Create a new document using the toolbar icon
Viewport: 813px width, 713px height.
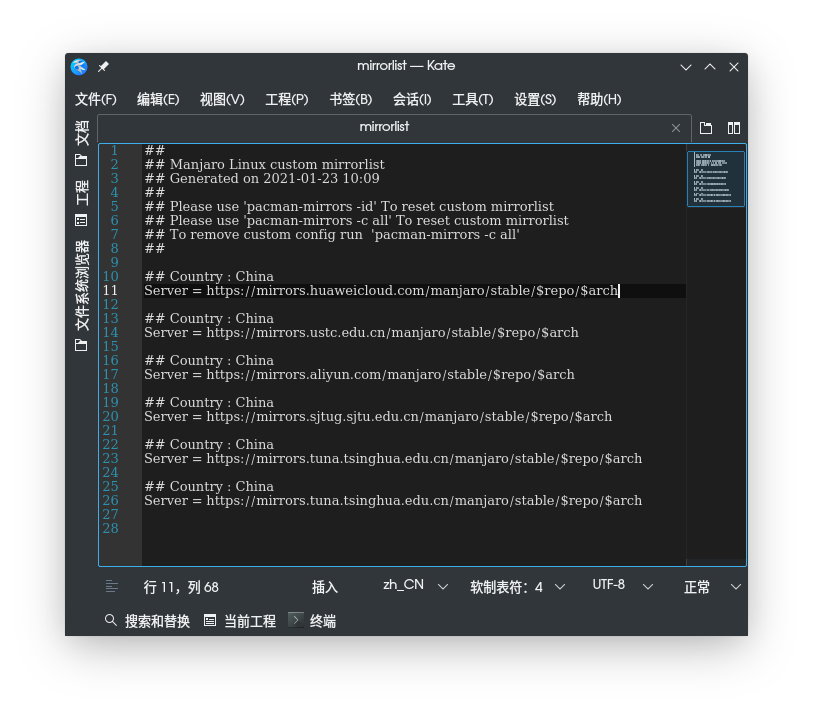tap(706, 128)
